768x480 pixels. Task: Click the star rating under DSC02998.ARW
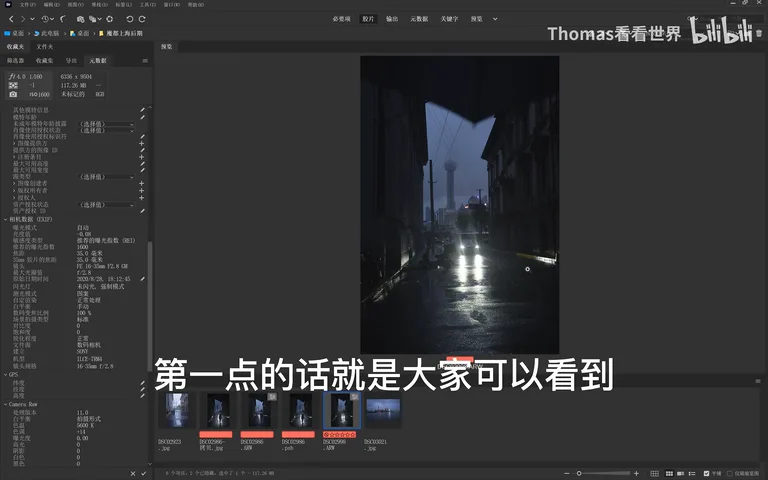[x=339, y=434]
